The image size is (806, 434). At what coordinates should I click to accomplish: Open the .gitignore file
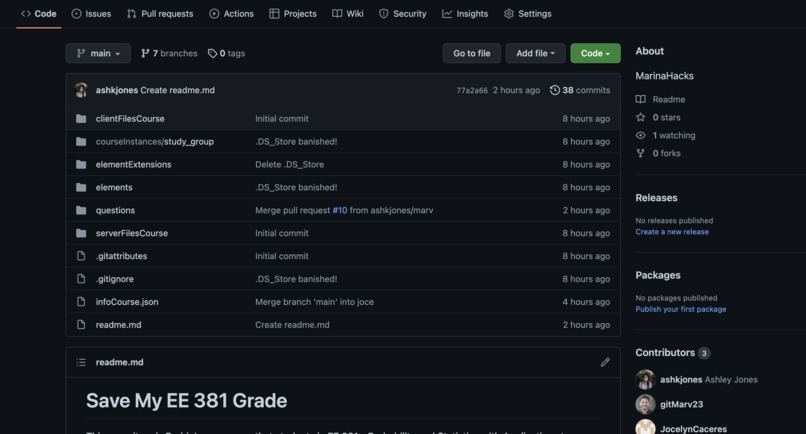coord(115,279)
